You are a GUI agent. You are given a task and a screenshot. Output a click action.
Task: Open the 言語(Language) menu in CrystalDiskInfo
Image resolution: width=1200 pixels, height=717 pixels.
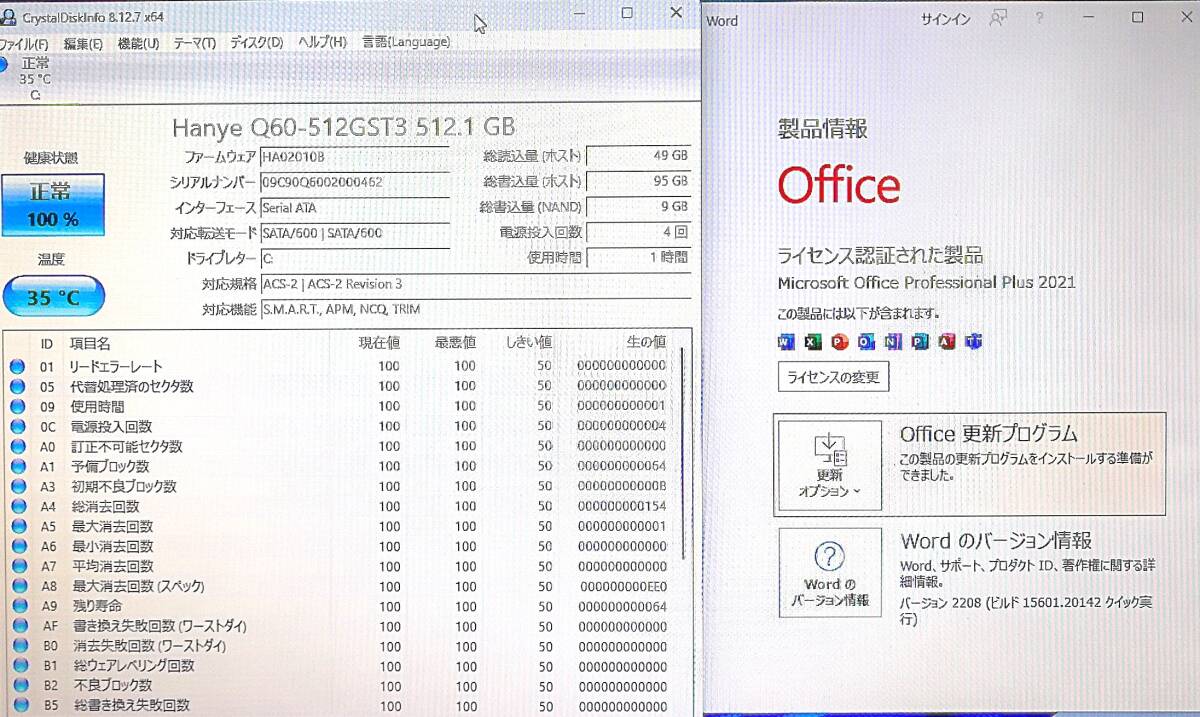coord(406,43)
